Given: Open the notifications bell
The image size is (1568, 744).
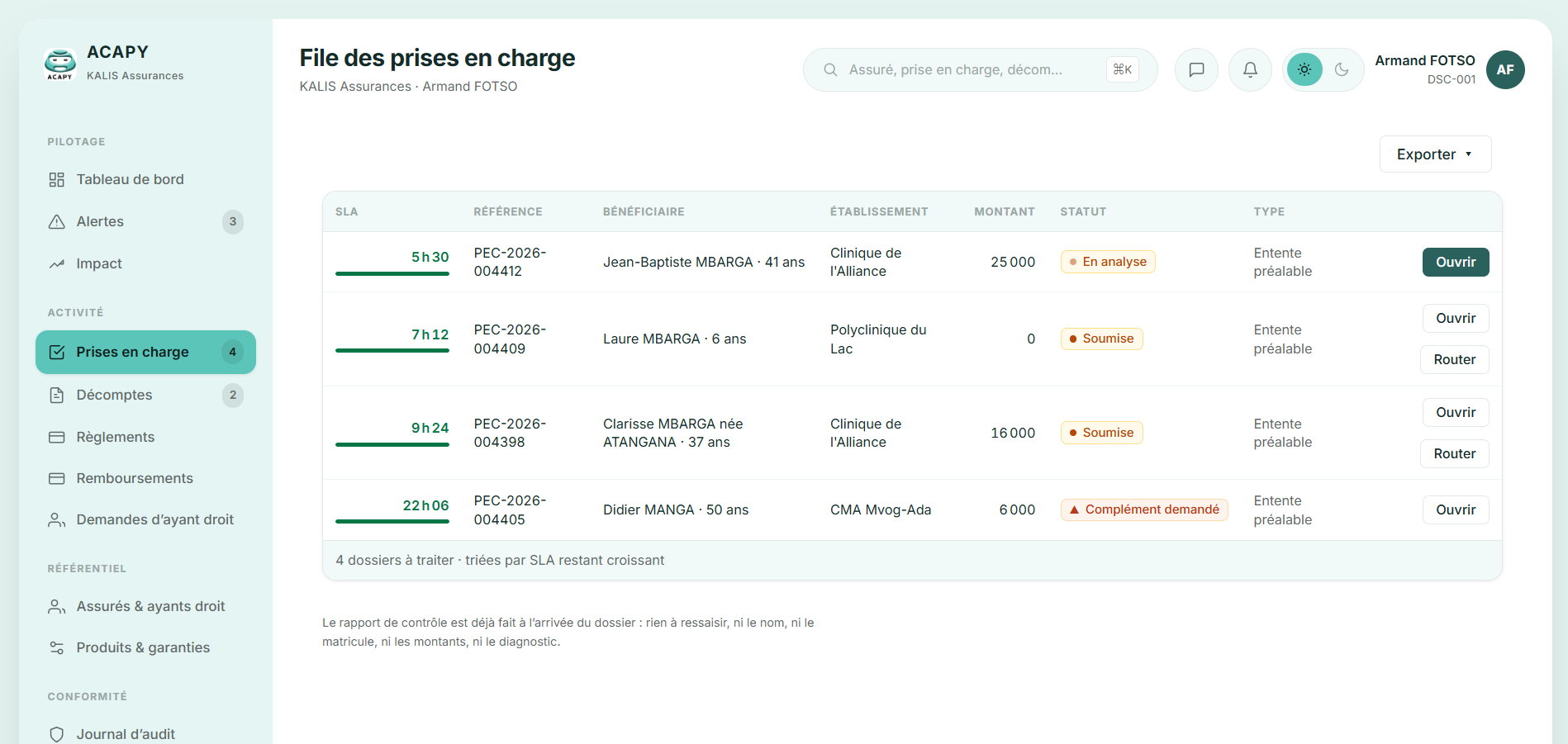Looking at the screenshot, I should click(x=1250, y=69).
